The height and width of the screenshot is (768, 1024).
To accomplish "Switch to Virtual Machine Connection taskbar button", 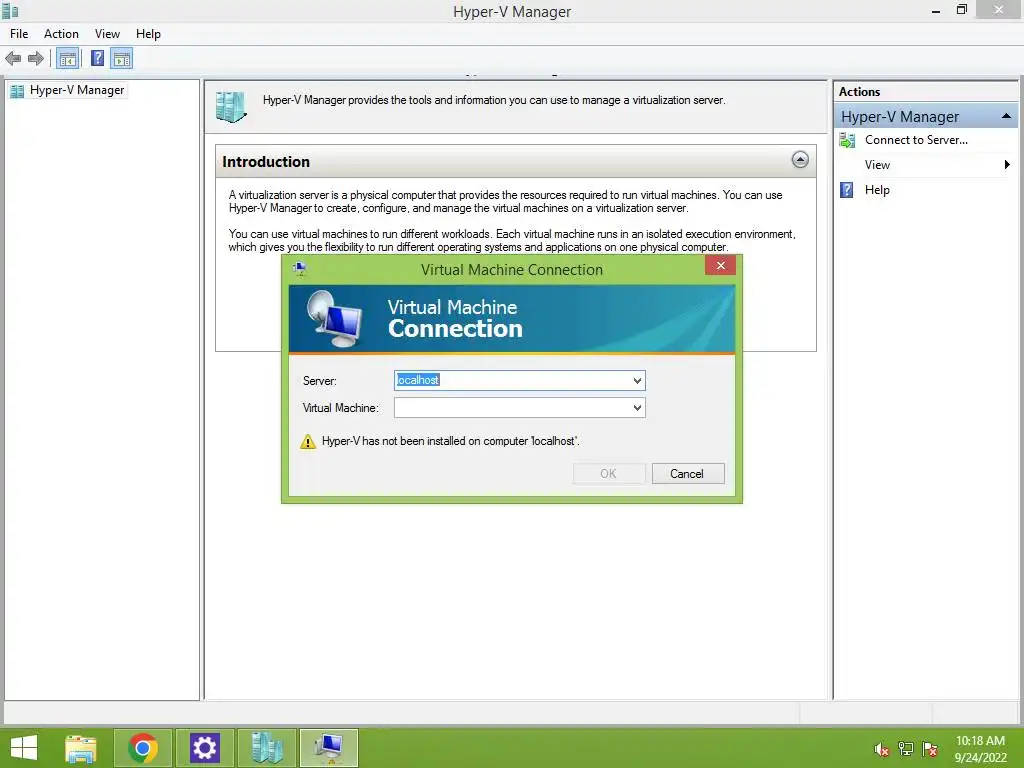I will click(328, 748).
